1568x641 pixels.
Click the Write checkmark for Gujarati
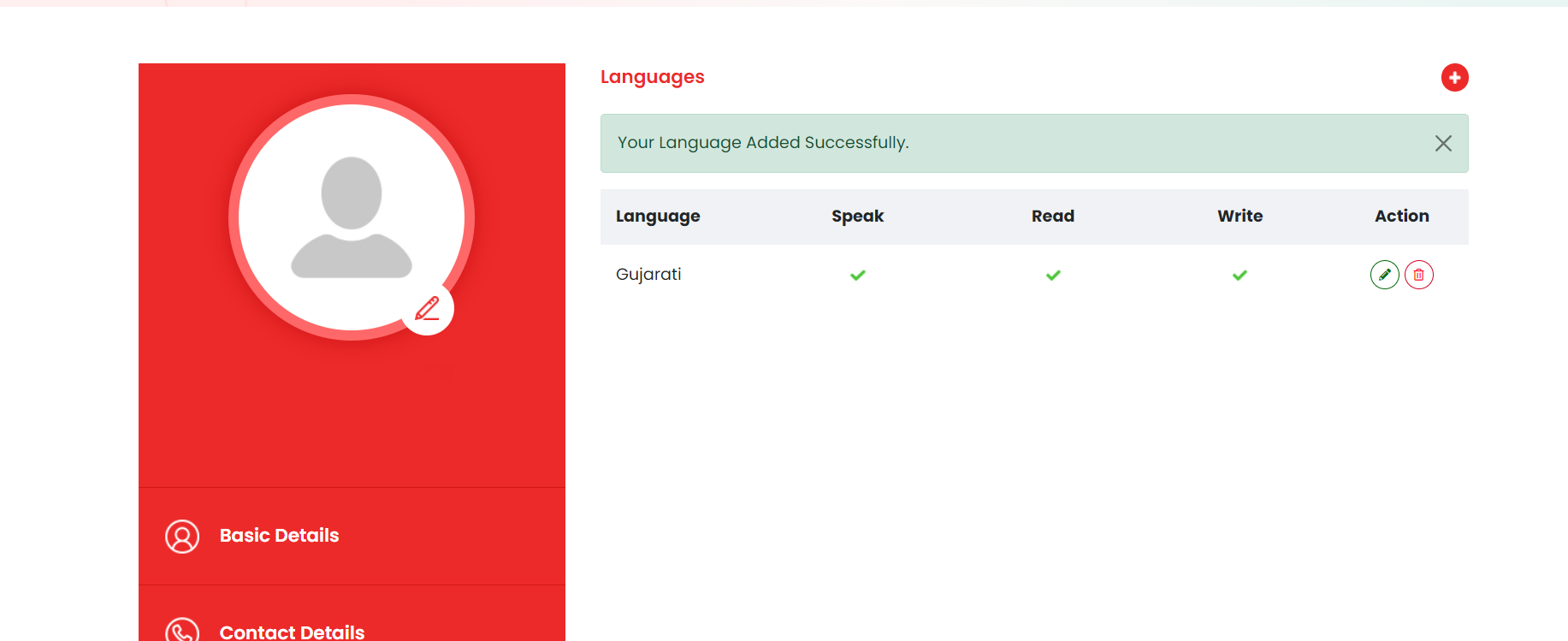click(1240, 275)
